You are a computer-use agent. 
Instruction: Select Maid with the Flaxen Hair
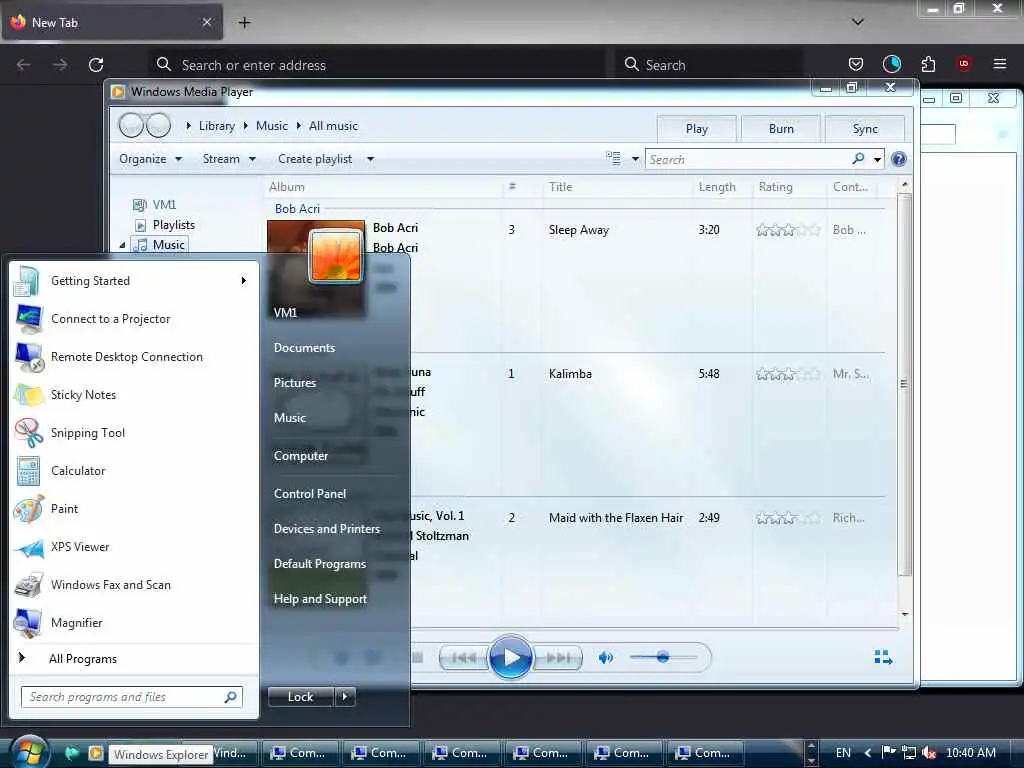point(616,518)
